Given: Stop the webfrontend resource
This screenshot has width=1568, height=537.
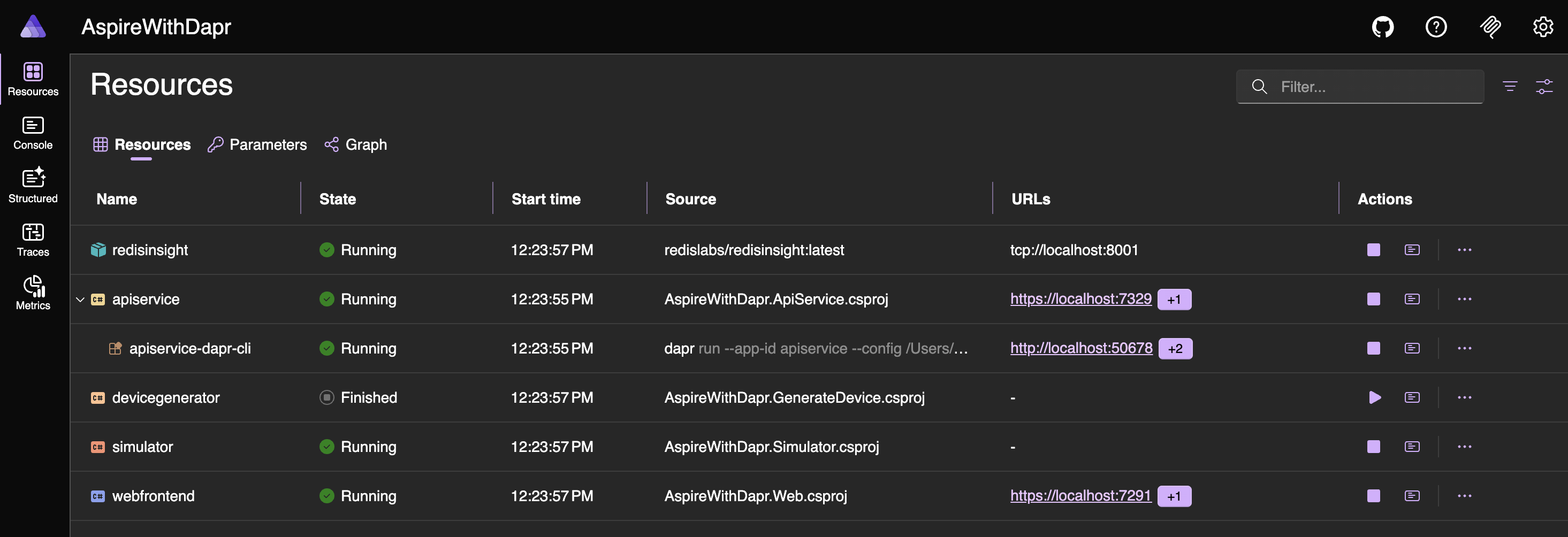Looking at the screenshot, I should pos(1373,496).
